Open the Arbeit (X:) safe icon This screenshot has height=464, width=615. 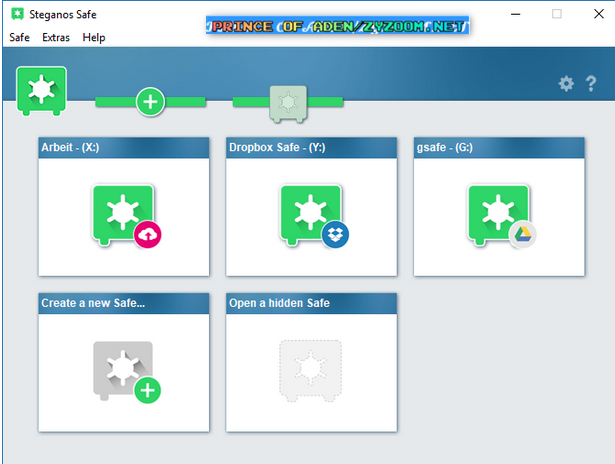(123, 215)
